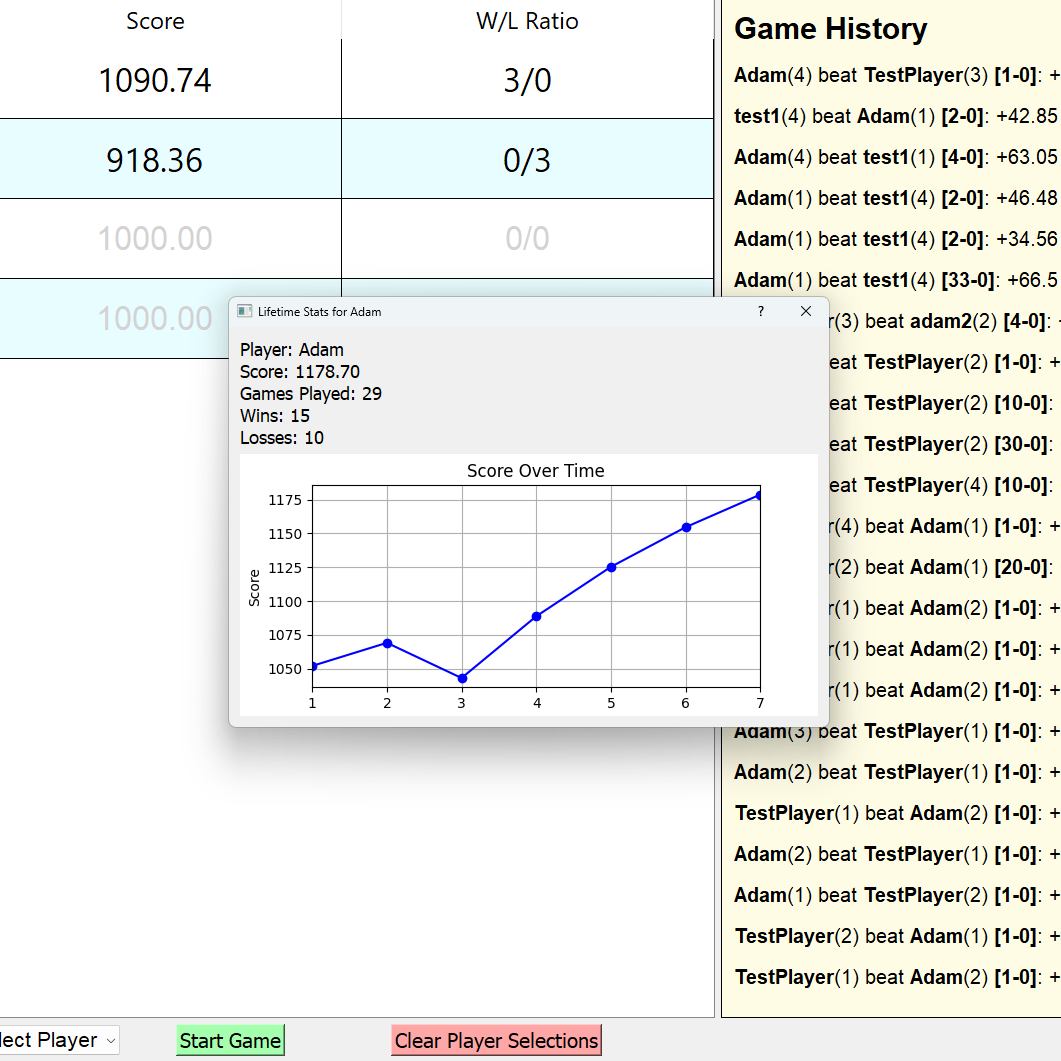
Task: Click the greyed-out 0/0 ratio cell
Action: click(527, 239)
